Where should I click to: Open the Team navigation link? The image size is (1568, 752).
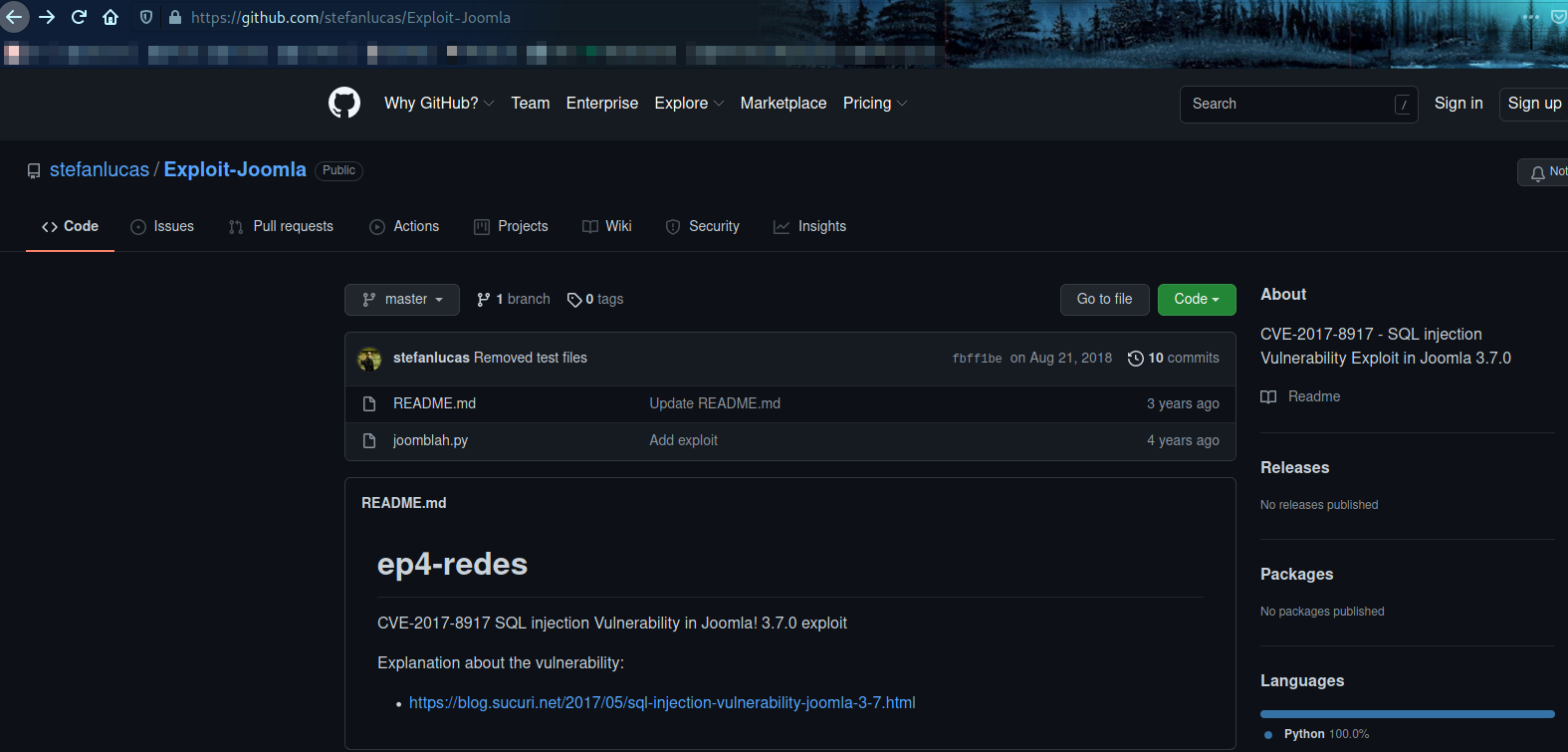click(530, 103)
